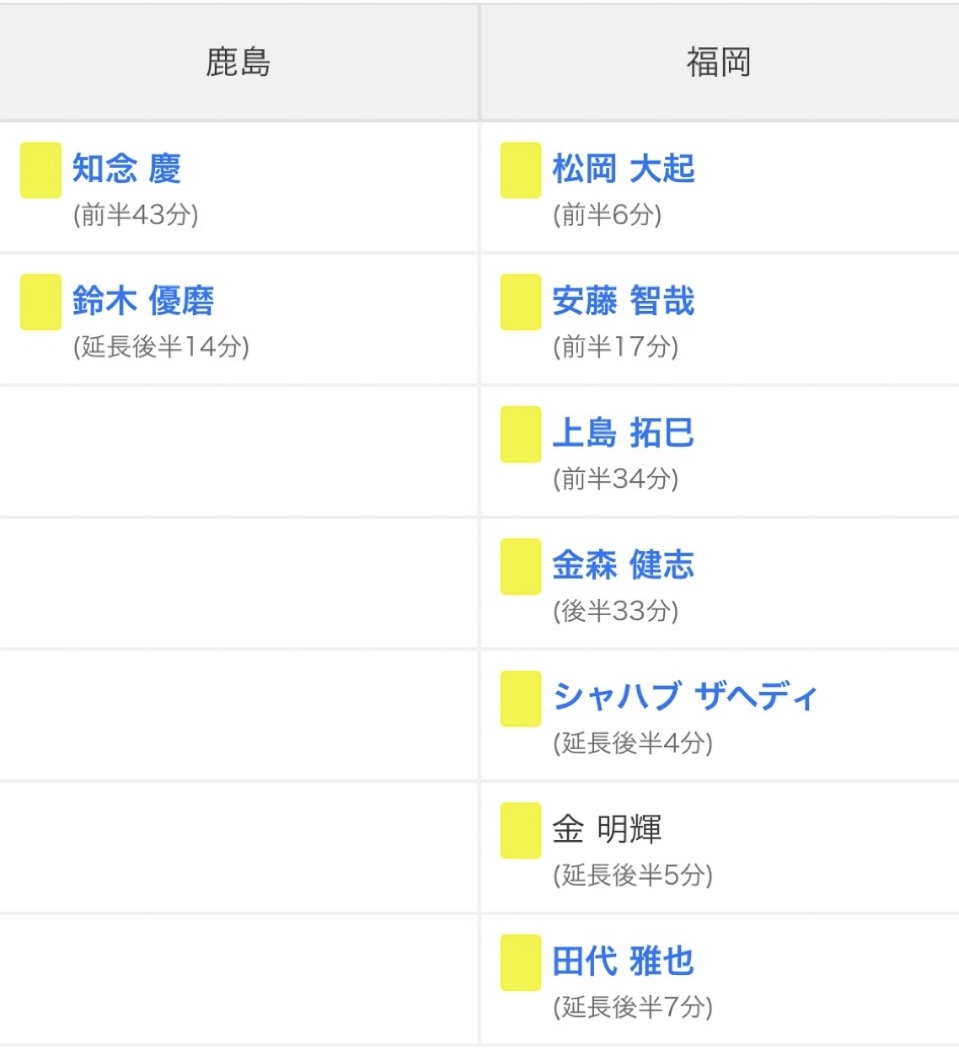This screenshot has width=959, height=1057.
Task: Click yellow card icon beside 松岡 大起
Action: tap(520, 170)
